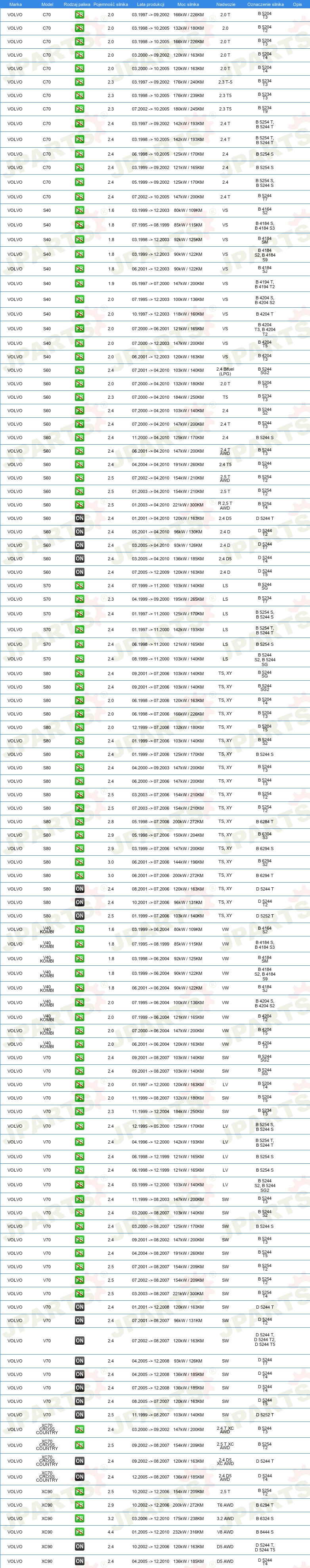Click diesel ON icon in V70 D 5252 T row
Viewport: 310px width, 1568px height.
pos(79,1415)
